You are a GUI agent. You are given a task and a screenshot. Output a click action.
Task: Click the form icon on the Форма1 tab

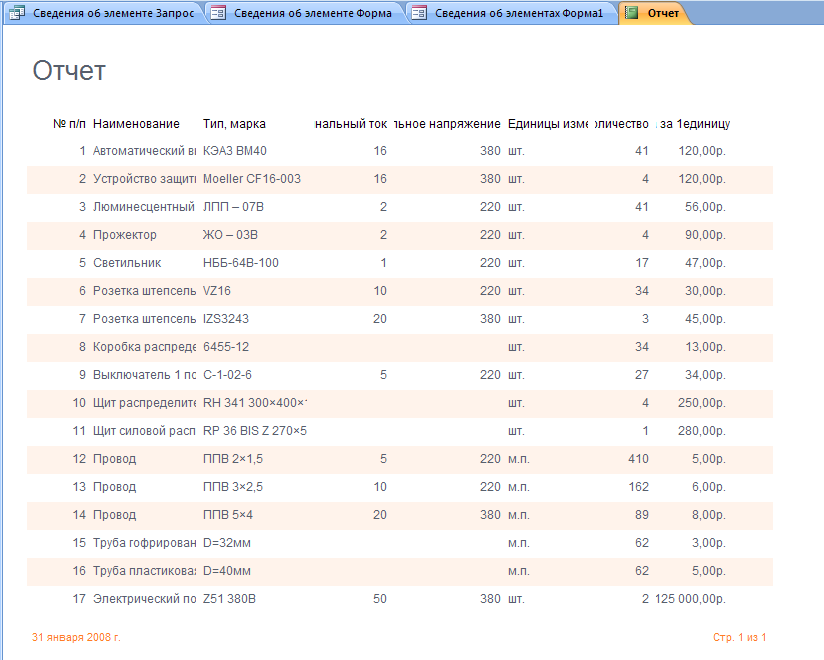(419, 13)
